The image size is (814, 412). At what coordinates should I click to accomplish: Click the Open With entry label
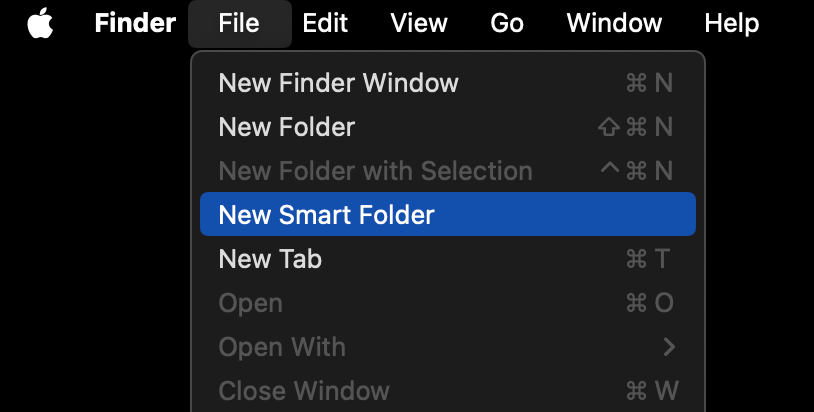pos(282,347)
